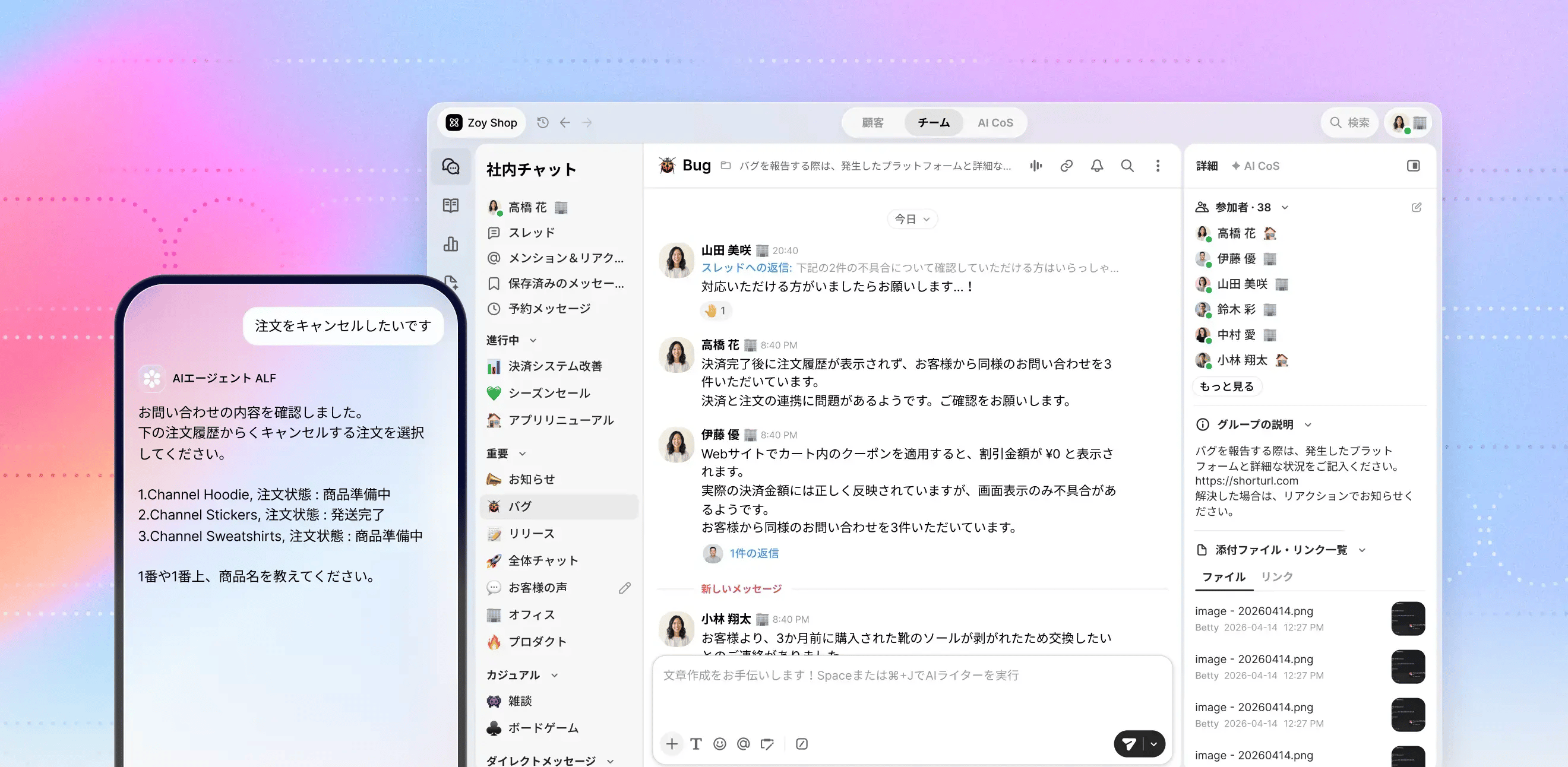Image resolution: width=1568 pixels, height=767 pixels.
Task: Open the アプリリニューアル channel
Action: click(559, 420)
